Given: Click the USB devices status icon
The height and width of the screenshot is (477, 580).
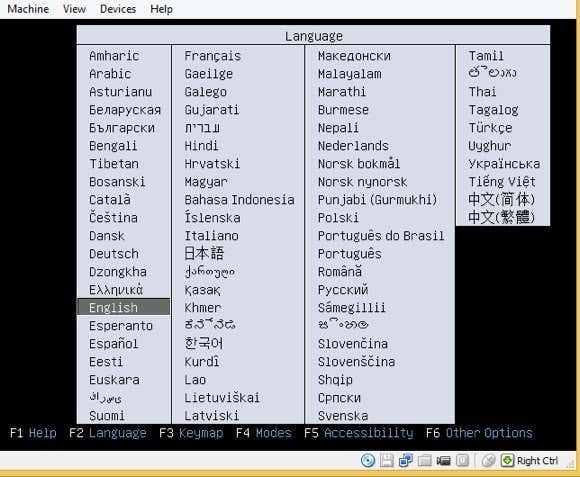Looking at the screenshot, I should point(462,460).
